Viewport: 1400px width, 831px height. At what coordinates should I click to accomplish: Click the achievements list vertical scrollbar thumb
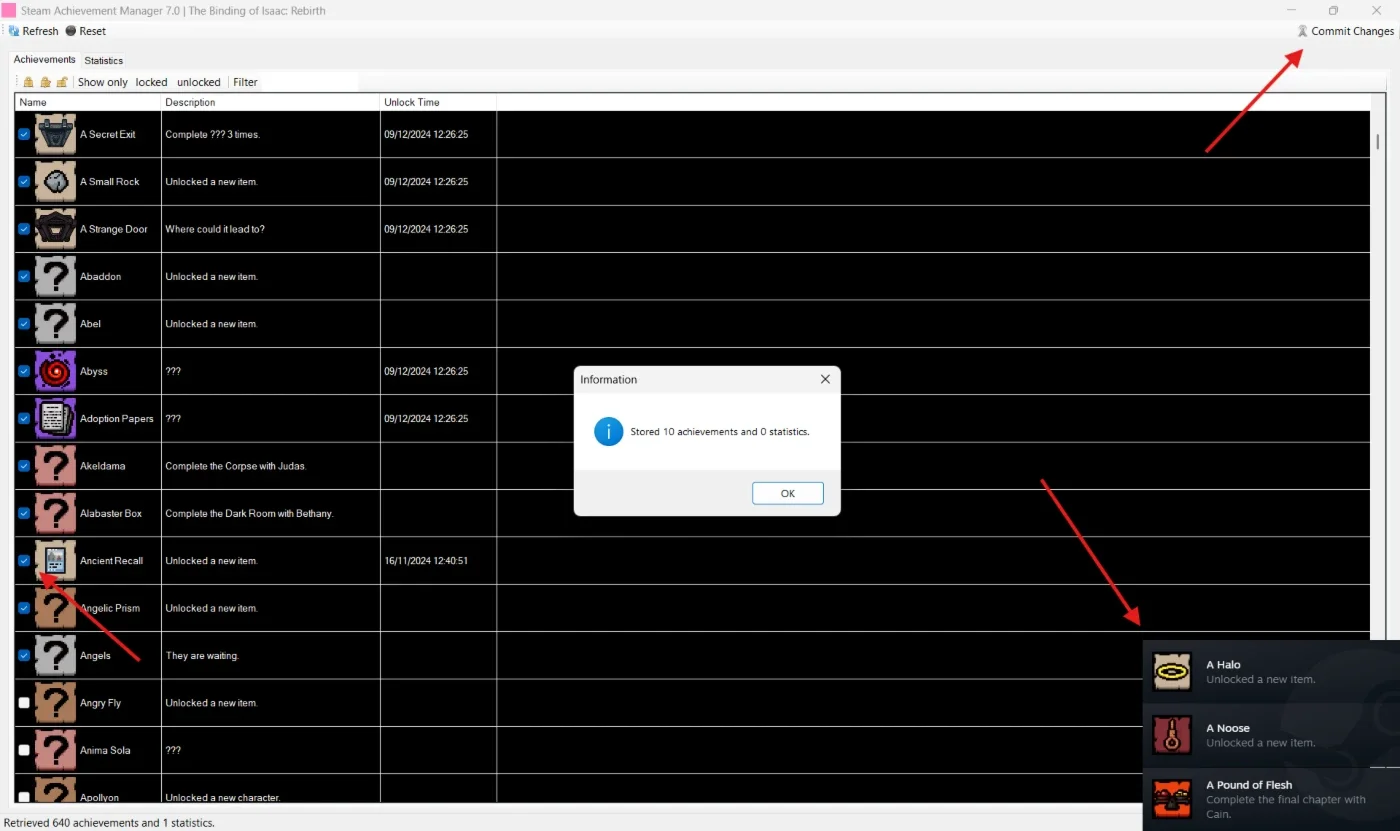click(1377, 141)
